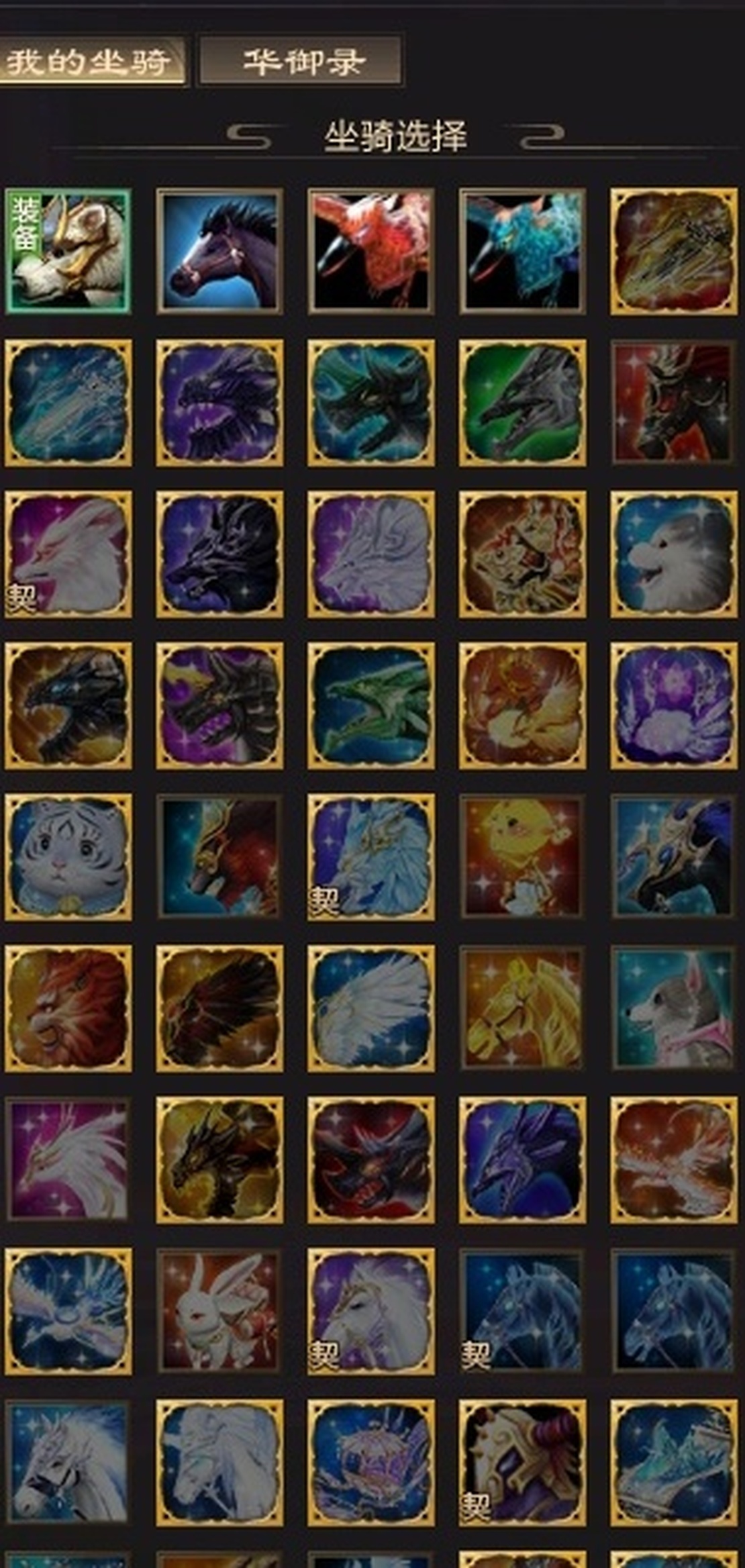Select the dark horse mount on blue background
The width and height of the screenshot is (745, 1568).
click(219, 251)
